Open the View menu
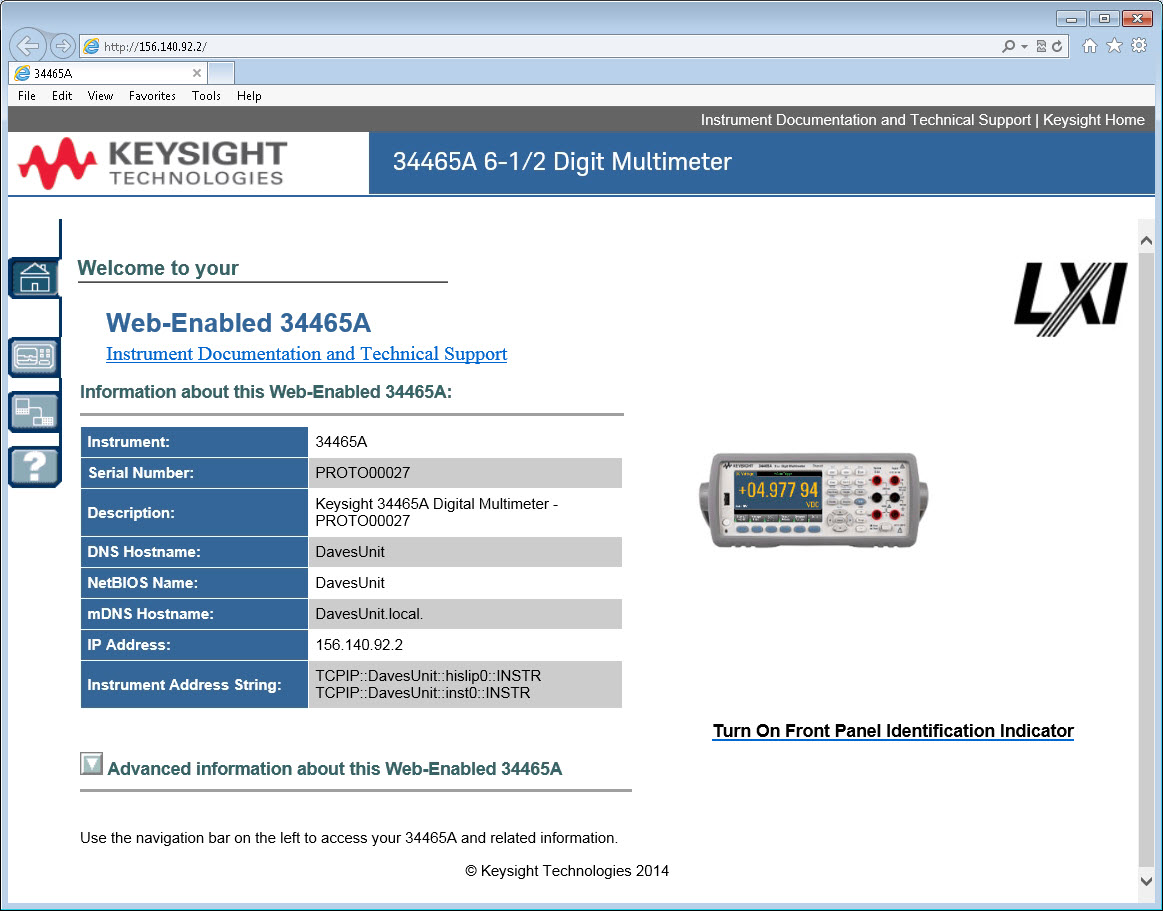1163x911 pixels. tap(100, 96)
